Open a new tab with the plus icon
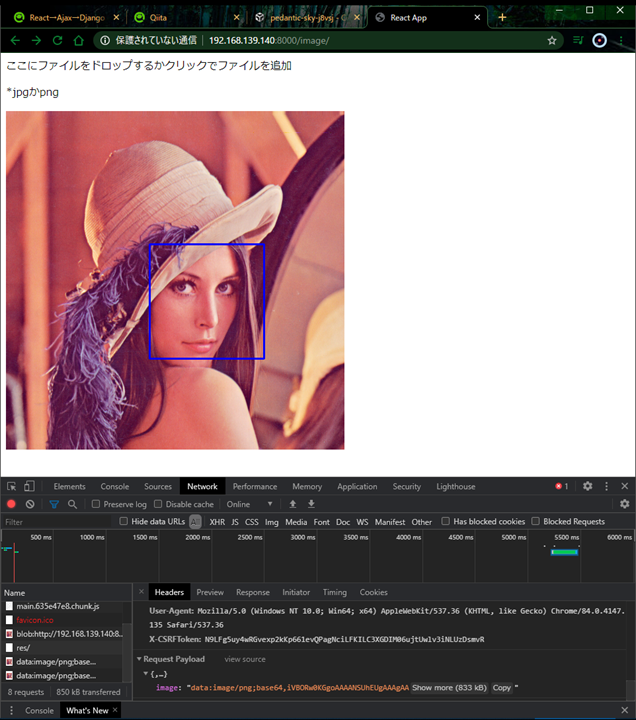 [502, 17]
